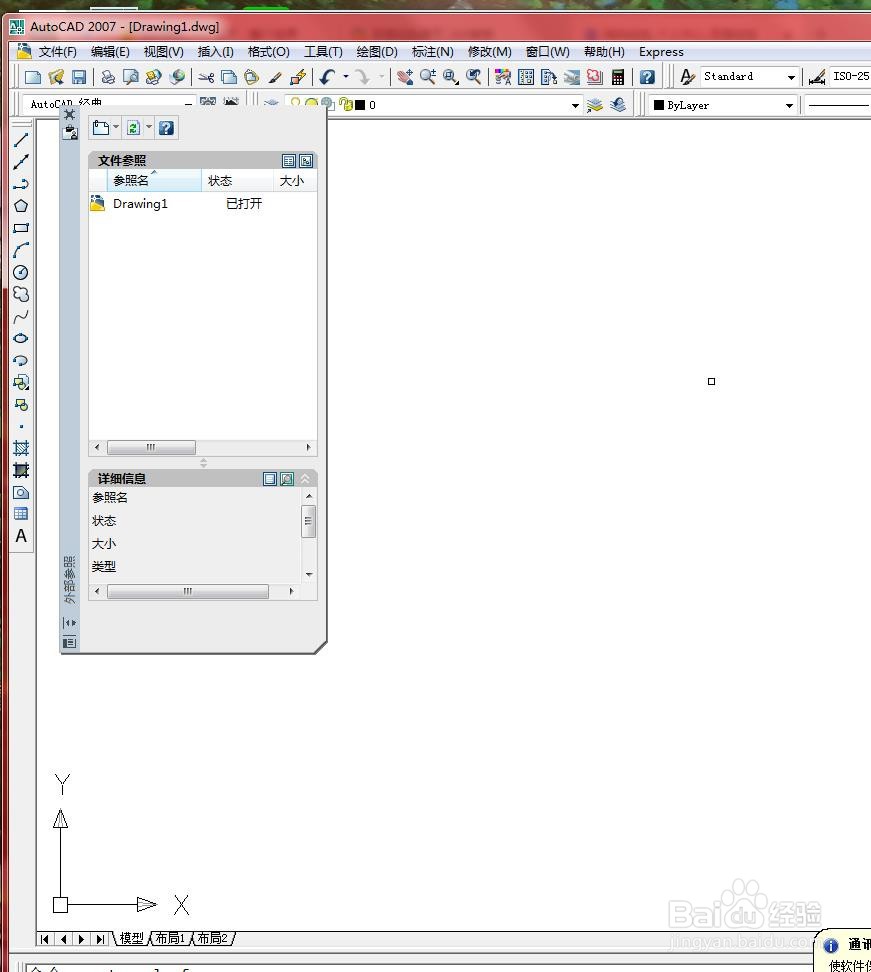Jump to last layout tab arrow
This screenshot has width=871, height=972.
[100, 939]
